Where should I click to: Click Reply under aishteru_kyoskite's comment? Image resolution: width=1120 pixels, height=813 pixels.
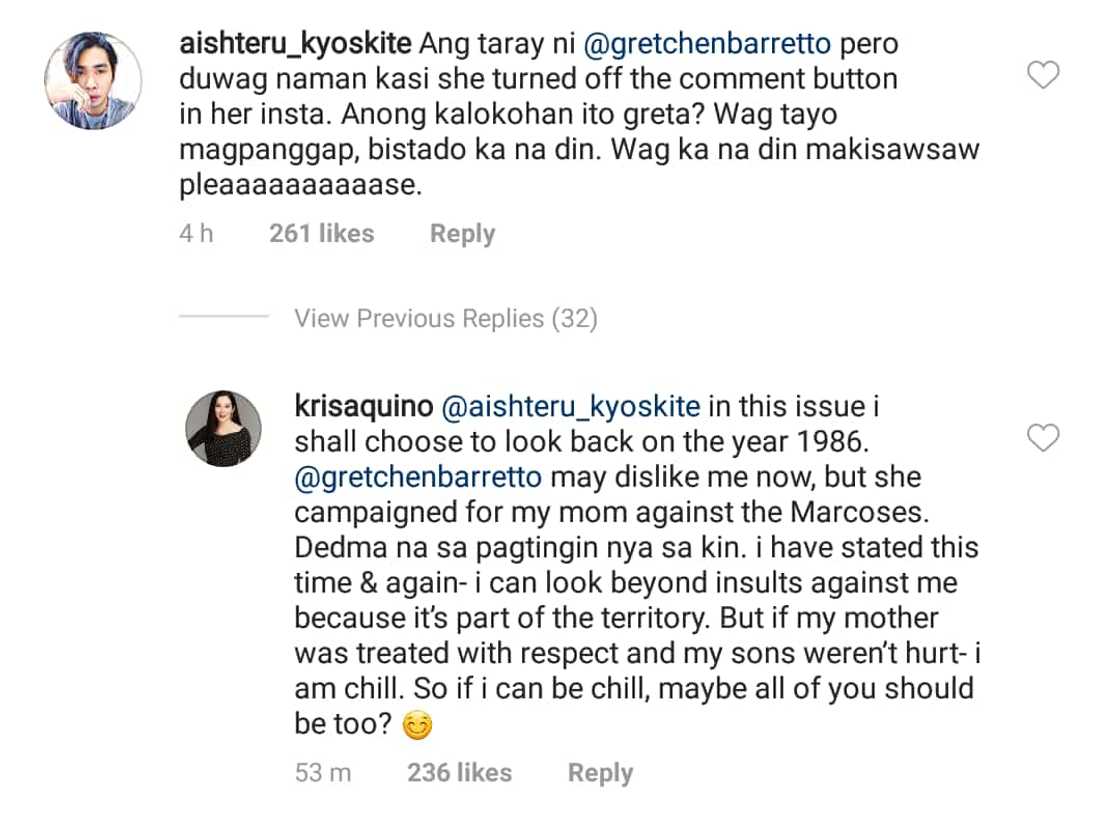(x=462, y=232)
